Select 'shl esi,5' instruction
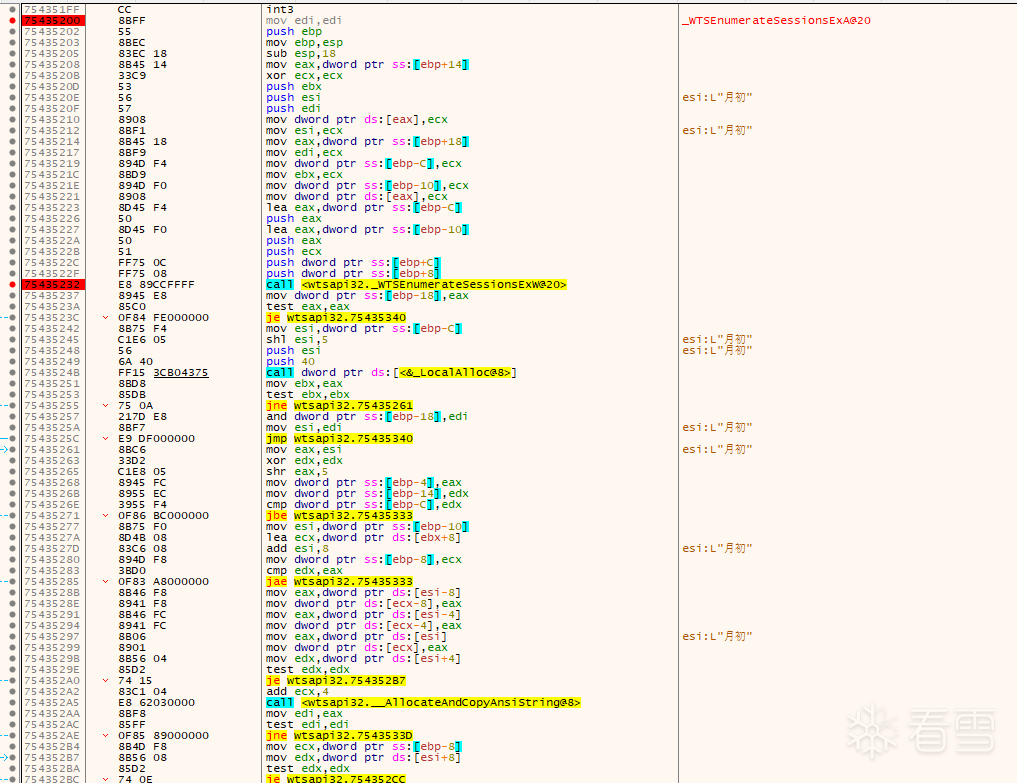1017x783 pixels. (x=297, y=340)
